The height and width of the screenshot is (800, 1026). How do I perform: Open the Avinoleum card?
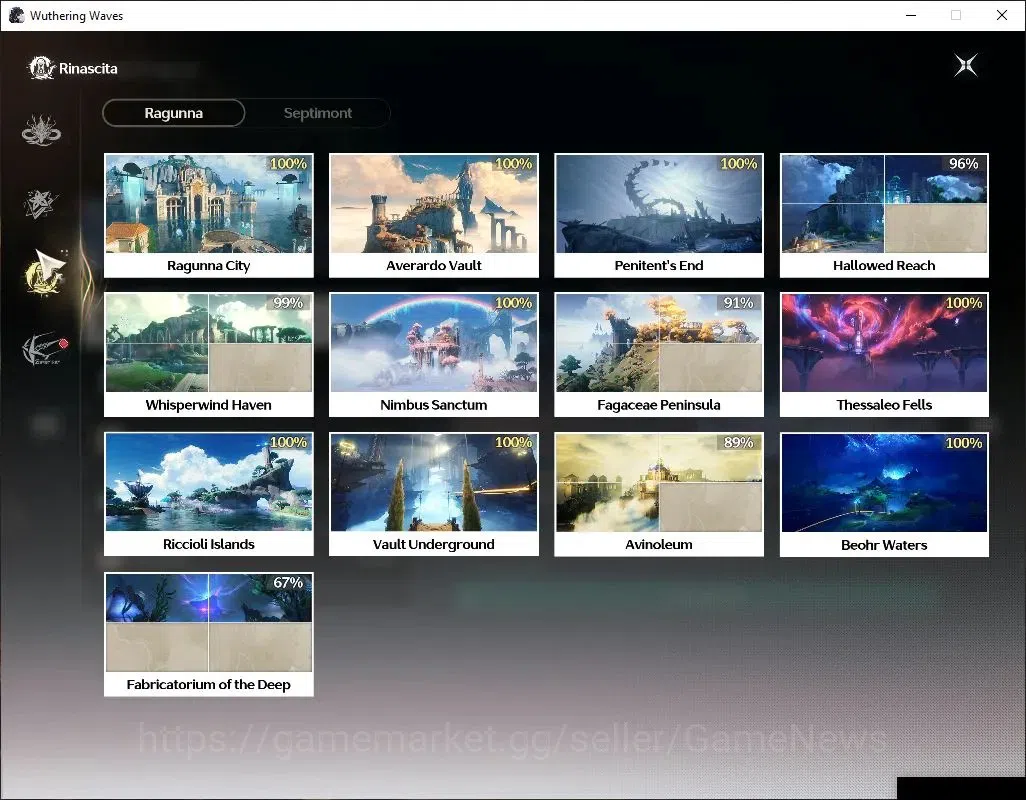[659, 494]
